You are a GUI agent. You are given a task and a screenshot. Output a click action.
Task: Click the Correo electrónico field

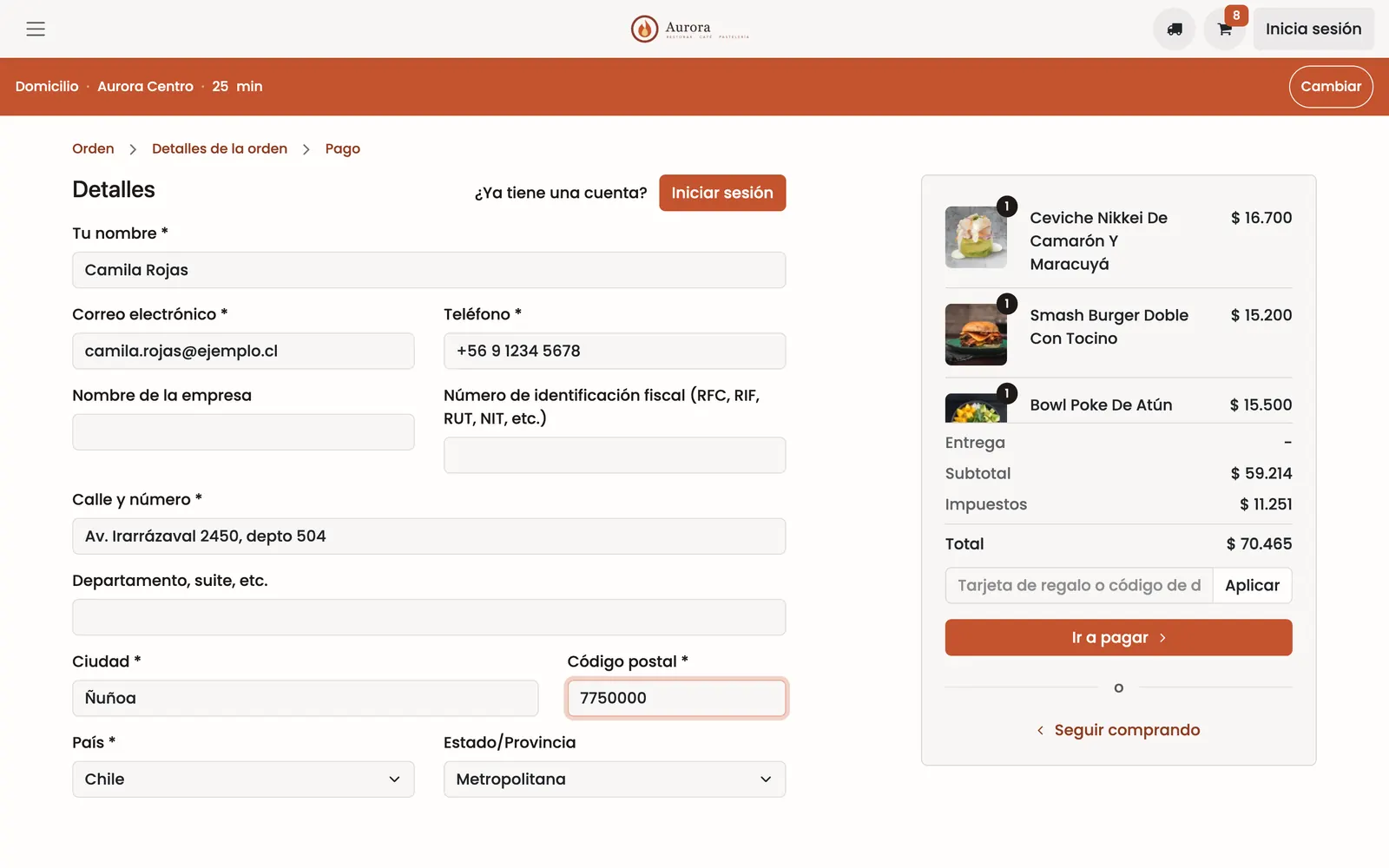click(x=243, y=351)
